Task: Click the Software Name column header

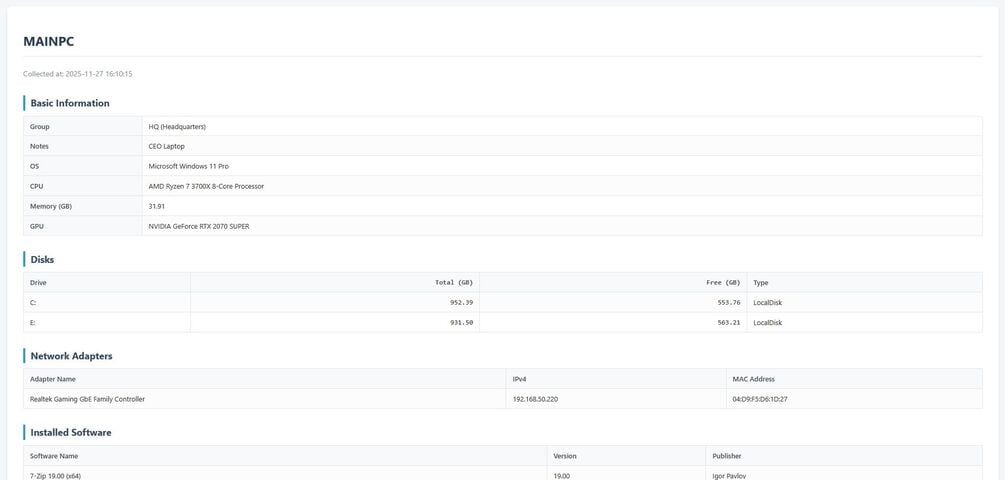Action: coord(285,456)
